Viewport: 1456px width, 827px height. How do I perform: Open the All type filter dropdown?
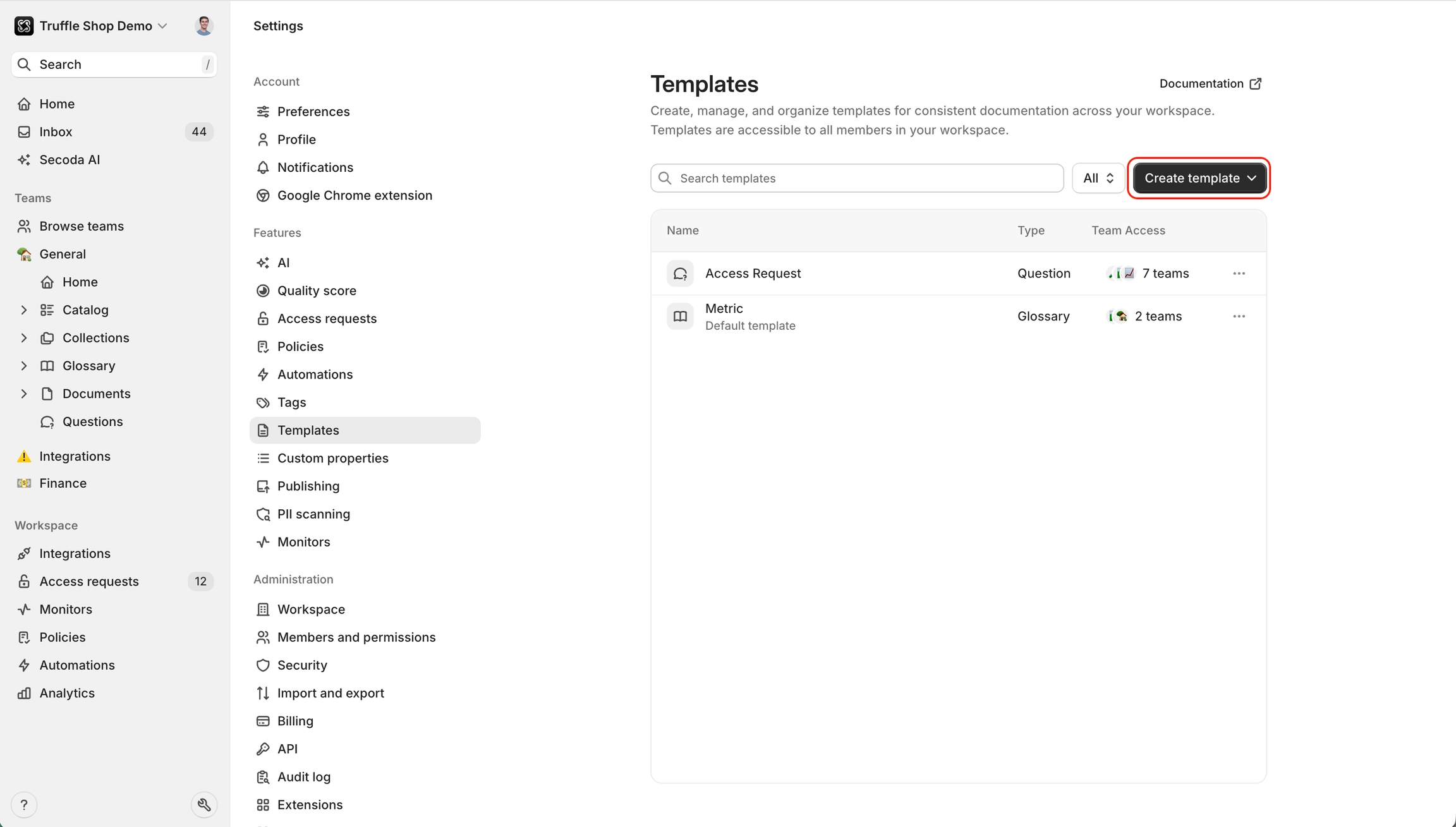click(1098, 178)
